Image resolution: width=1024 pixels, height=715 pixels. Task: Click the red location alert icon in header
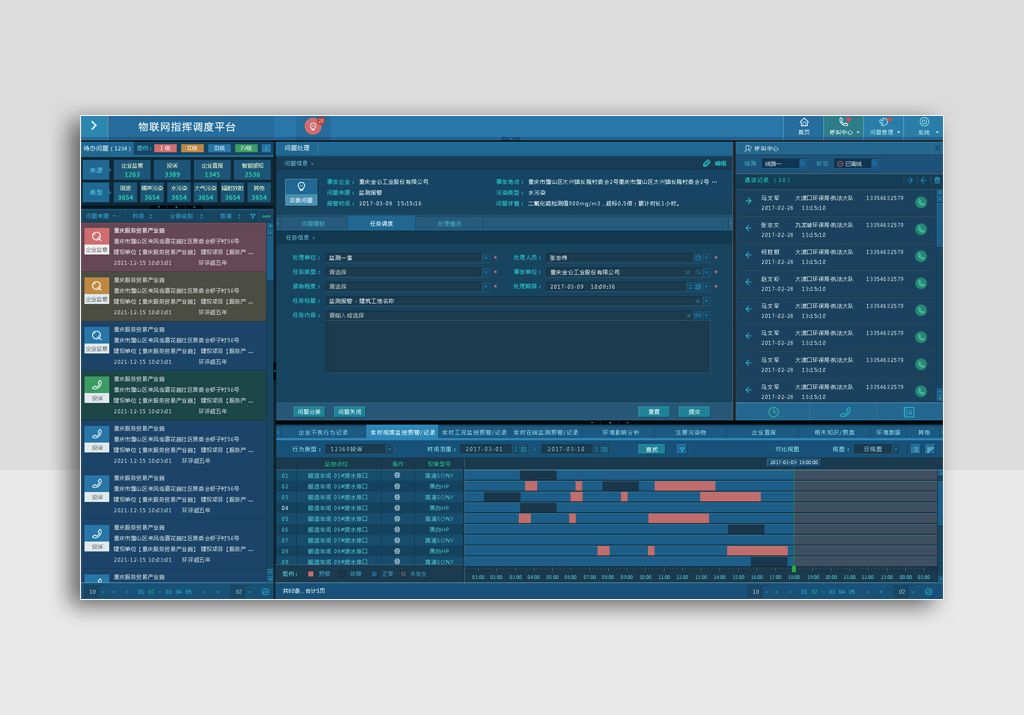tap(314, 126)
